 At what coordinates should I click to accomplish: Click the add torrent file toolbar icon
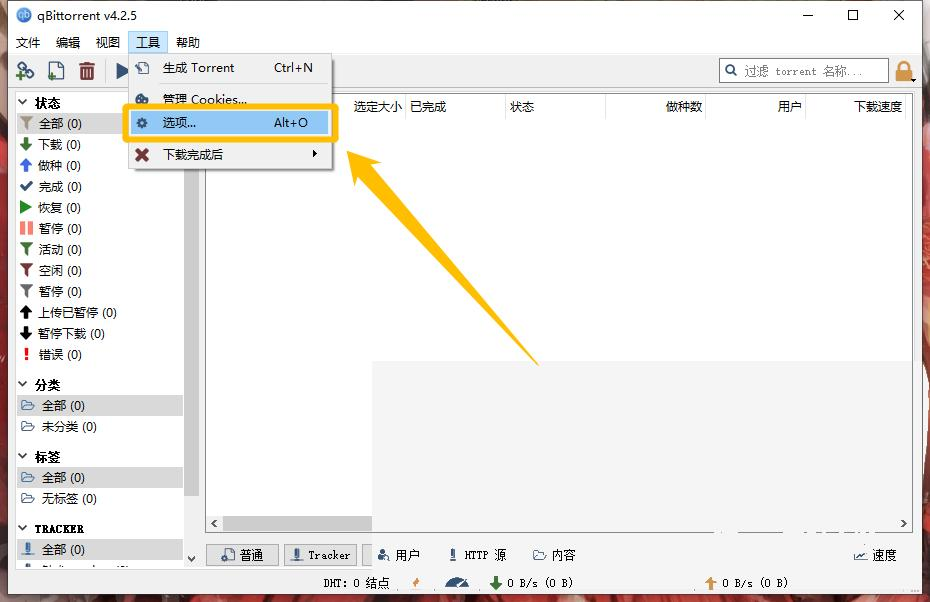coord(56,71)
